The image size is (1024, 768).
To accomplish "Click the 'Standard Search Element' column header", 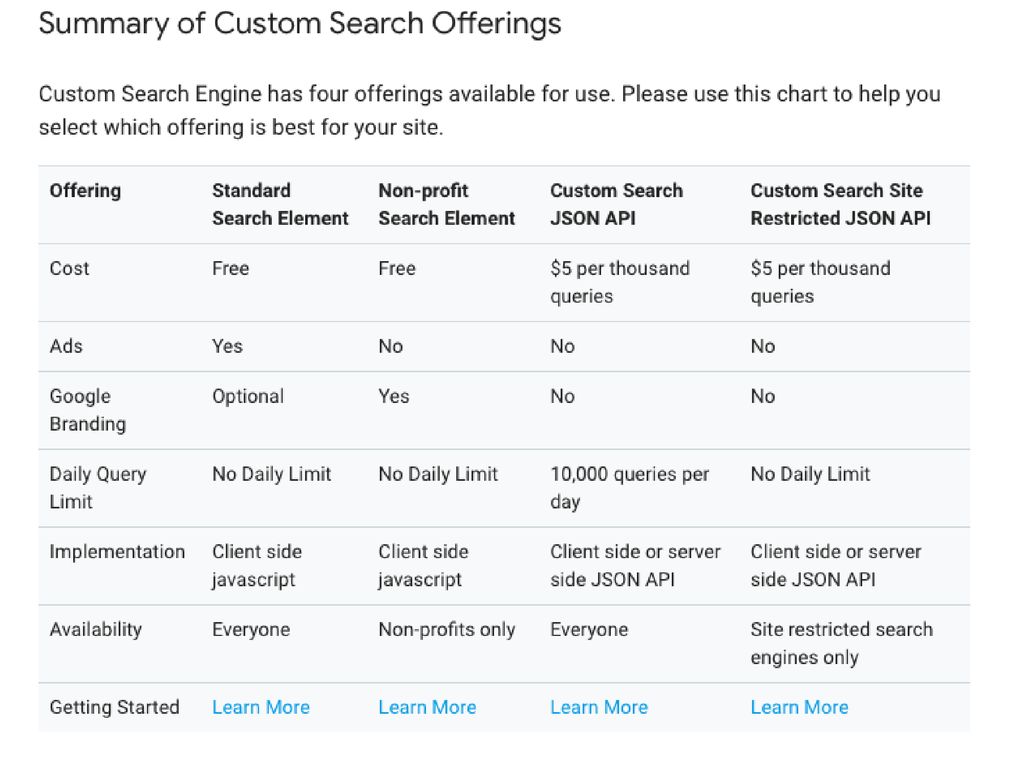I will point(280,204).
